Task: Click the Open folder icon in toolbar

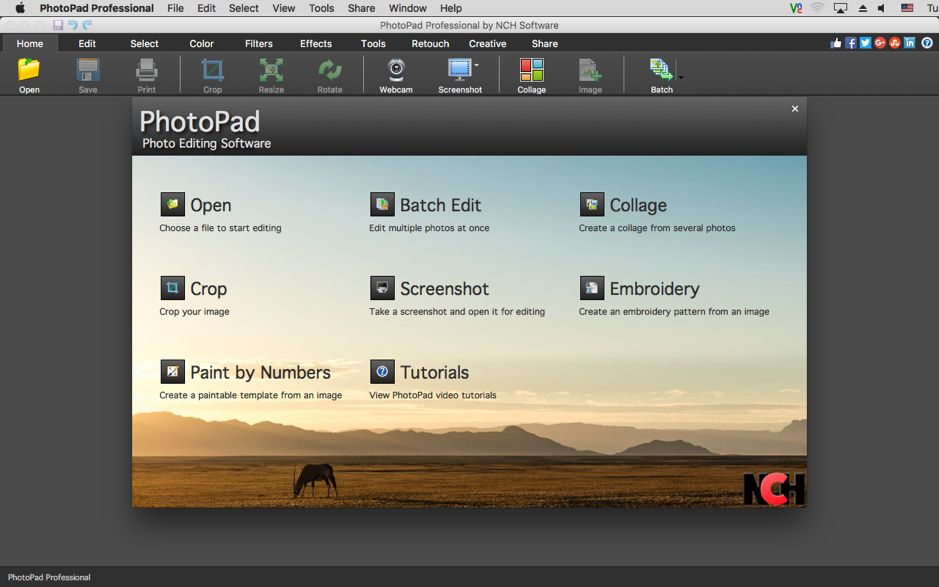Action: [x=29, y=70]
